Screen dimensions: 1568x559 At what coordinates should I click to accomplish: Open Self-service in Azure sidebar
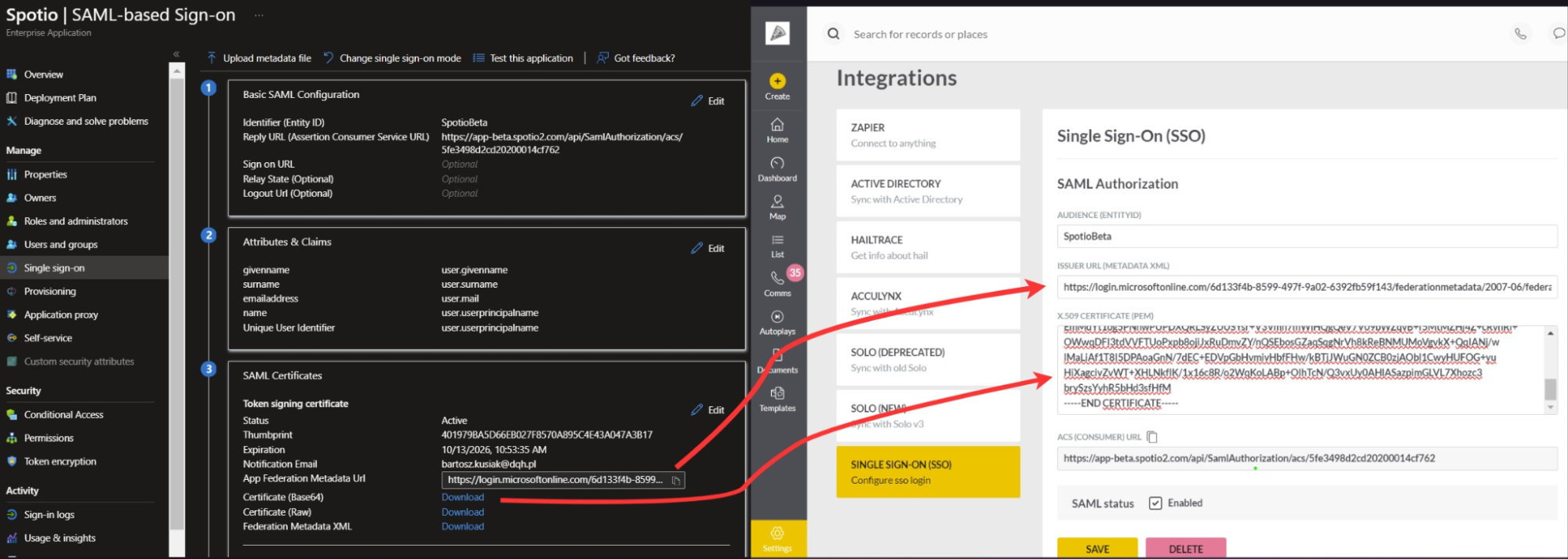pyautogui.click(x=48, y=339)
